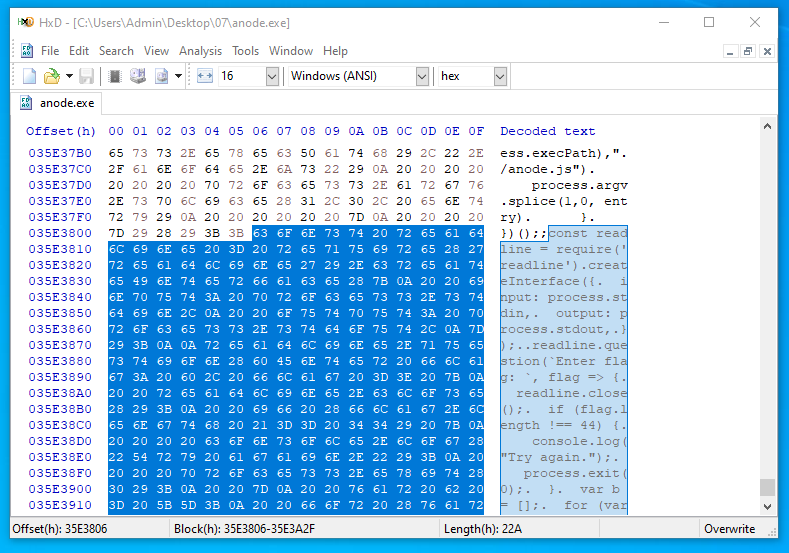Restore the inner document window
Screen dimensions: 789x553
tap(748, 51)
